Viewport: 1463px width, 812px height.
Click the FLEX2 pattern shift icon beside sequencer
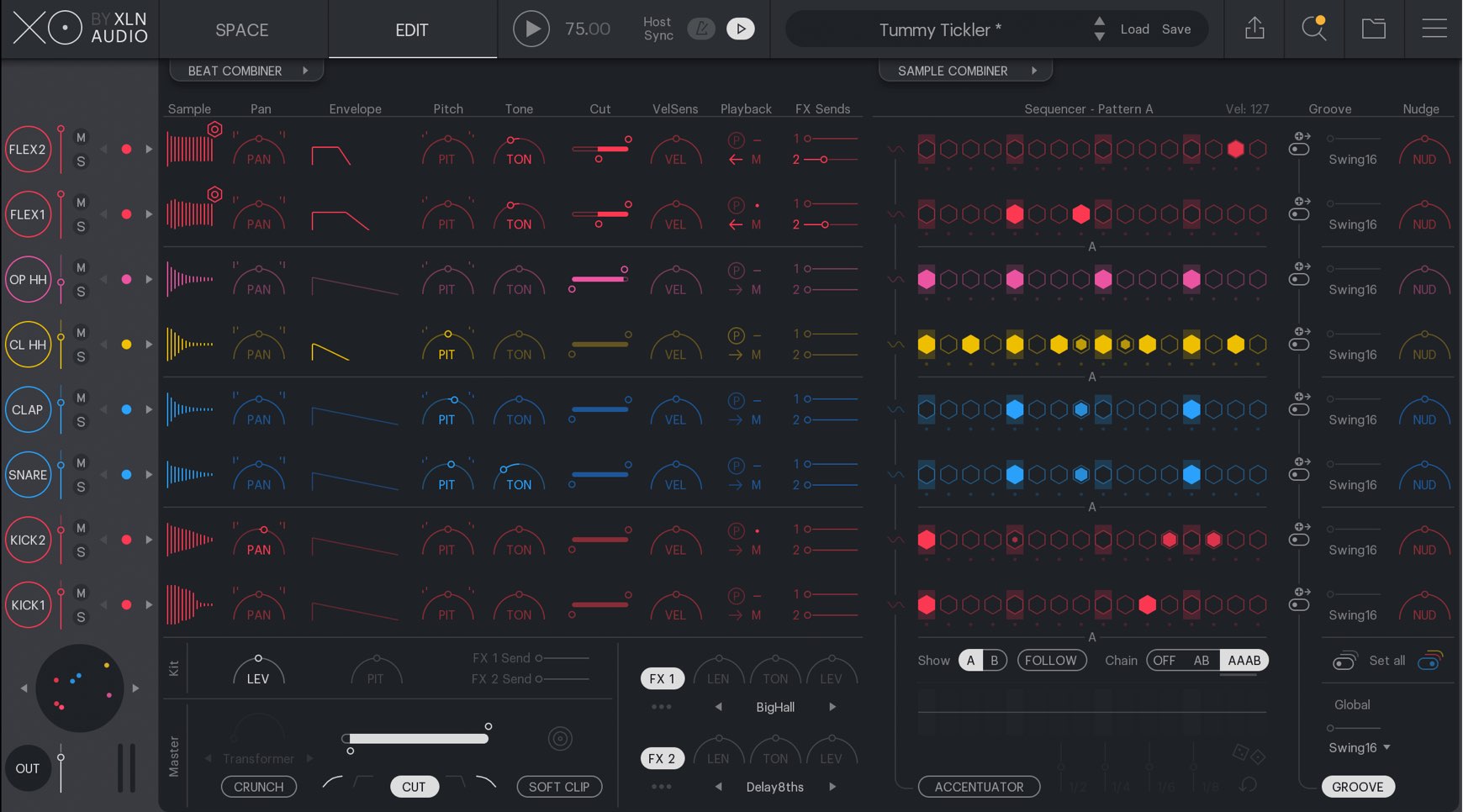[1300, 144]
